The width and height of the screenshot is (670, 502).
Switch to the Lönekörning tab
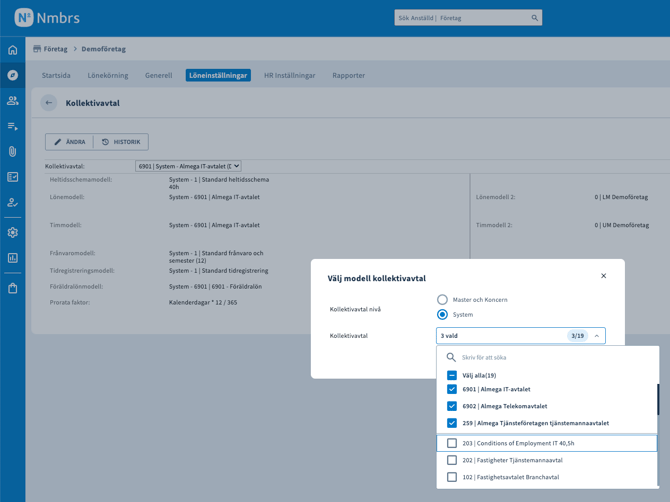107,75
